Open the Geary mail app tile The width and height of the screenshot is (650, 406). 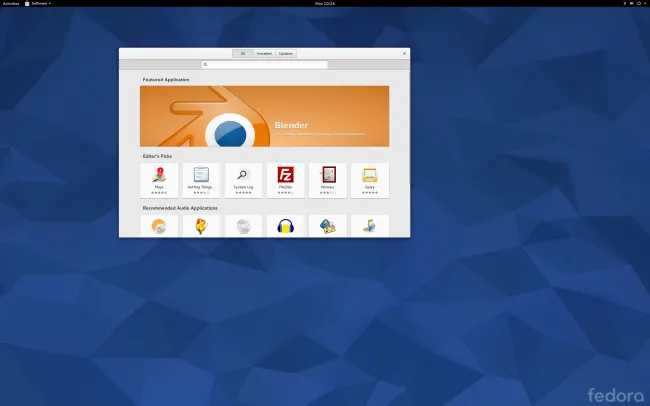click(370, 180)
